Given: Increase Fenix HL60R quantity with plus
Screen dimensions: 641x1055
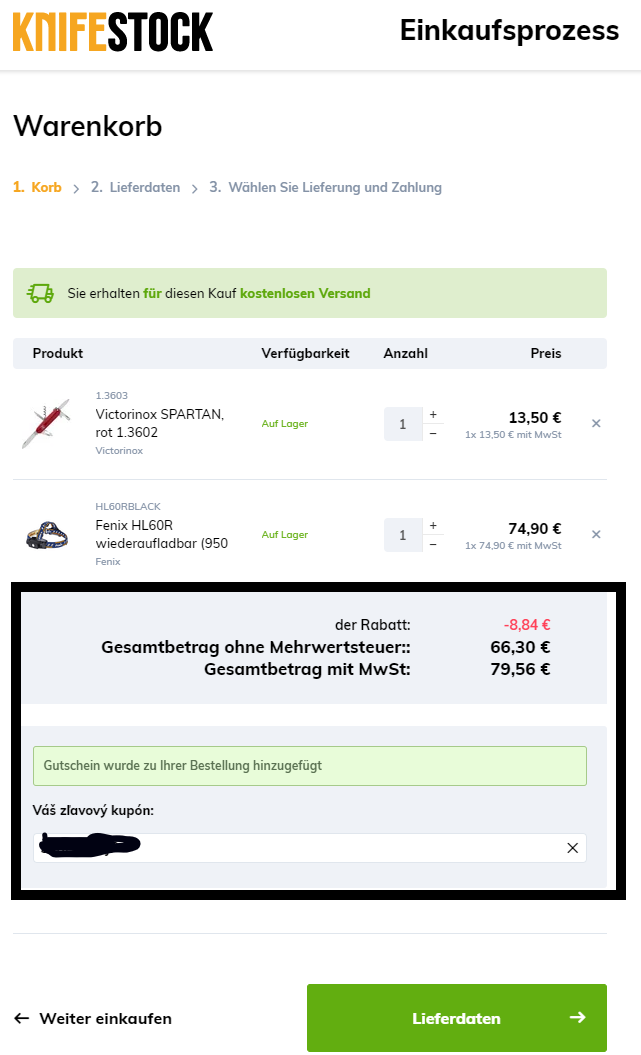Looking at the screenshot, I should pos(433,525).
